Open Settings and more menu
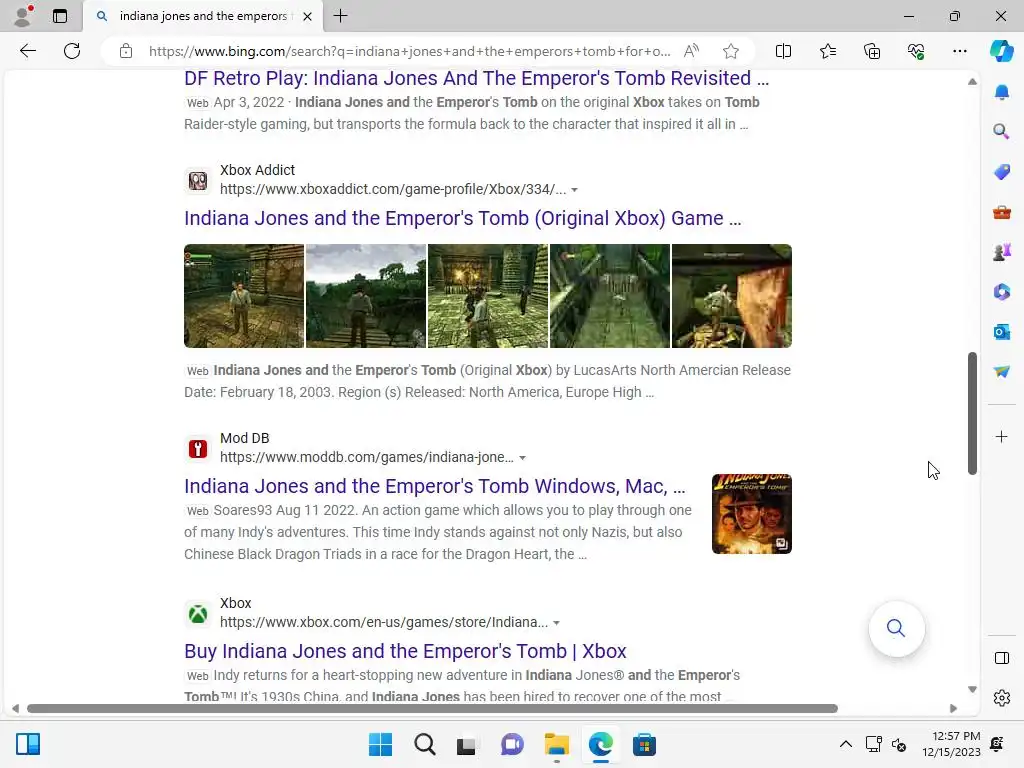This screenshot has height=768, width=1024. point(959,51)
